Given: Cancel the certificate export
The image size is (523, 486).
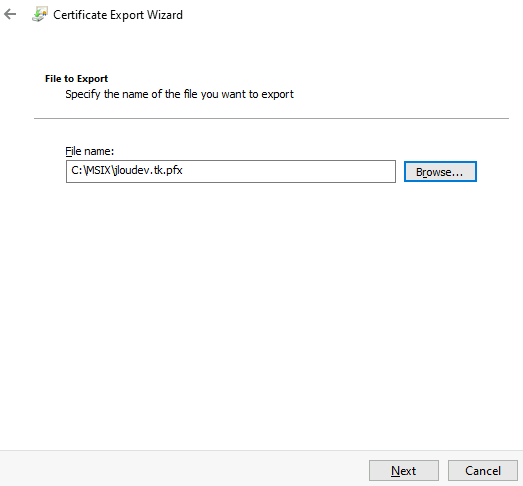Looking at the screenshot, I should 483,471.
